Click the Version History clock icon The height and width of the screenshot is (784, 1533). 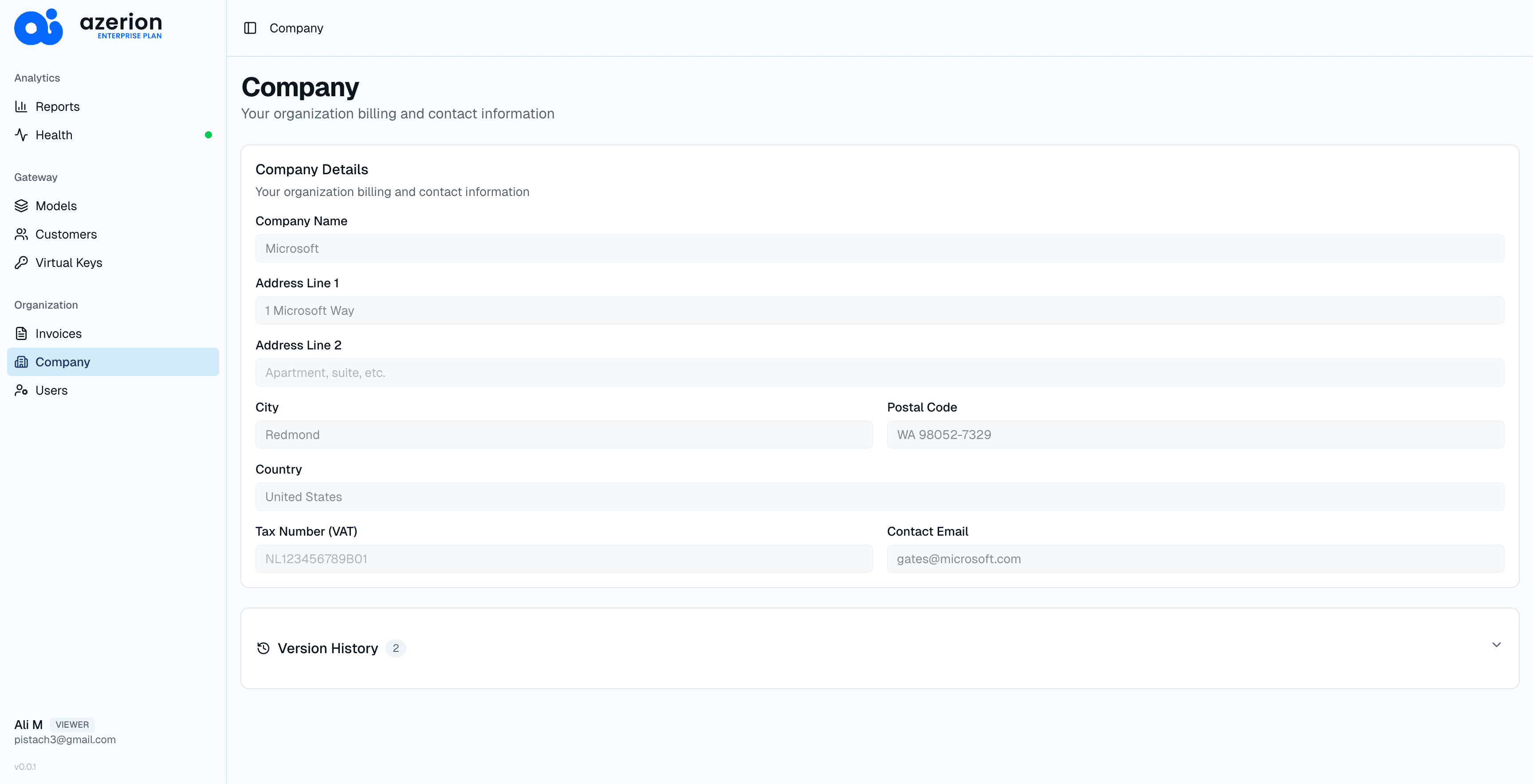[x=263, y=648]
